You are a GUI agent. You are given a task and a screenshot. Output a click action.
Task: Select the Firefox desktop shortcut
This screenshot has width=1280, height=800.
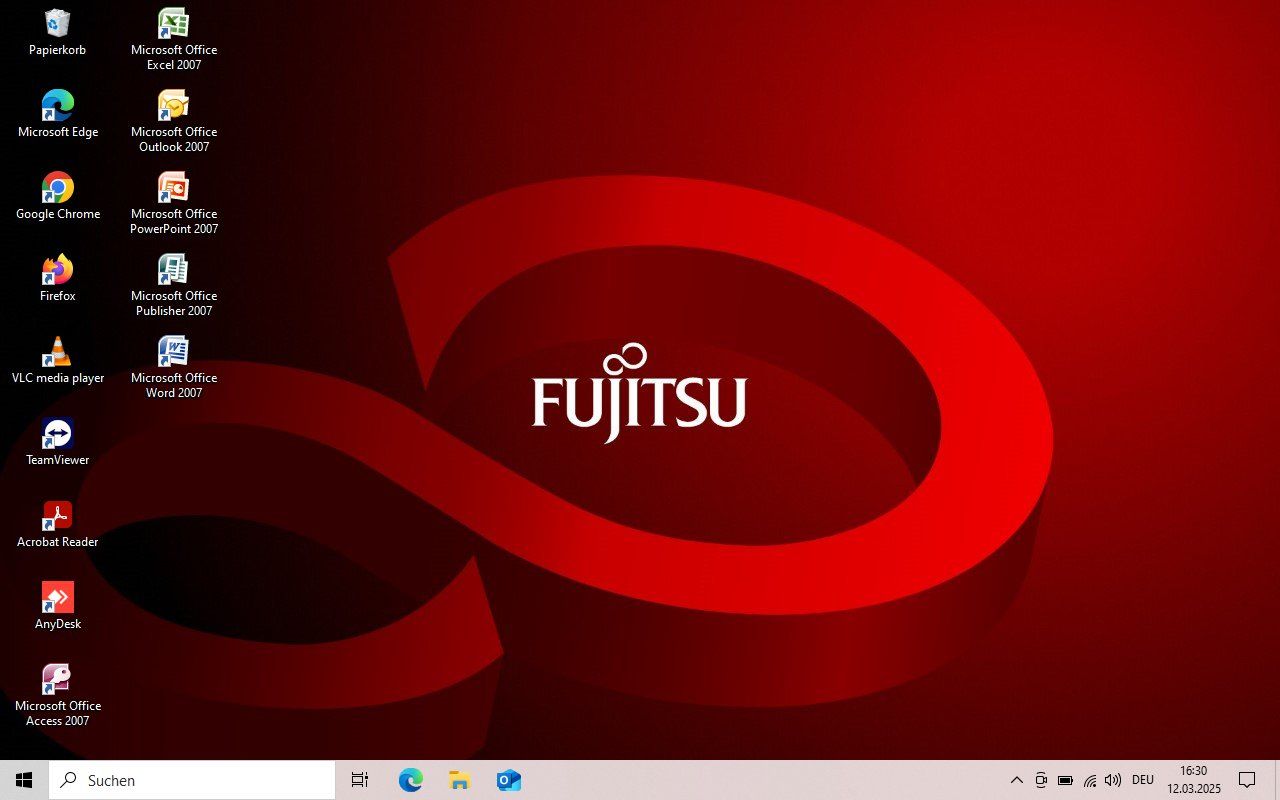coord(57,278)
